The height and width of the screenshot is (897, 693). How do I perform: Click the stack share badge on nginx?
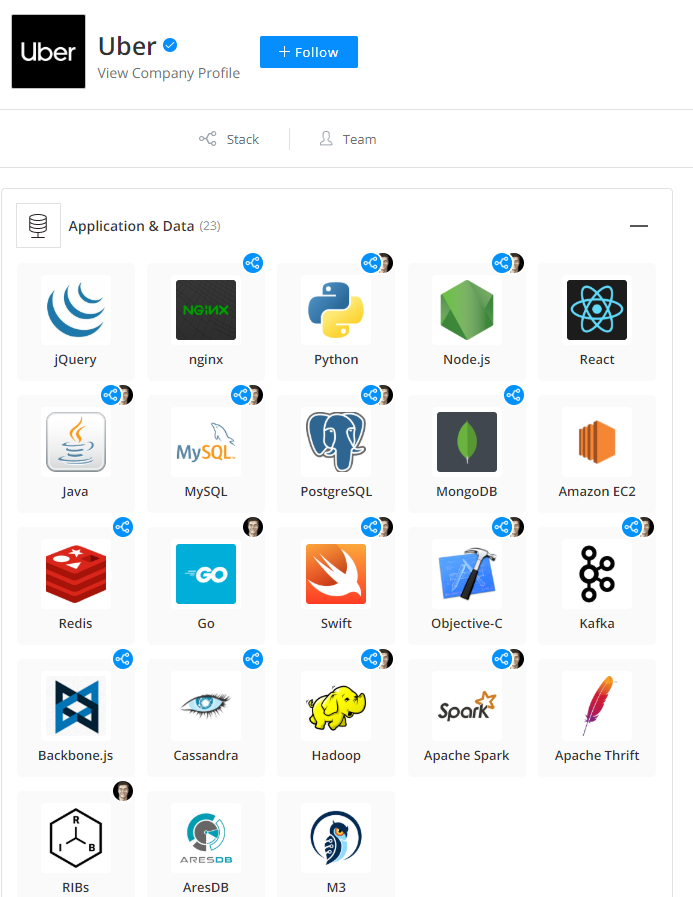tap(253, 263)
